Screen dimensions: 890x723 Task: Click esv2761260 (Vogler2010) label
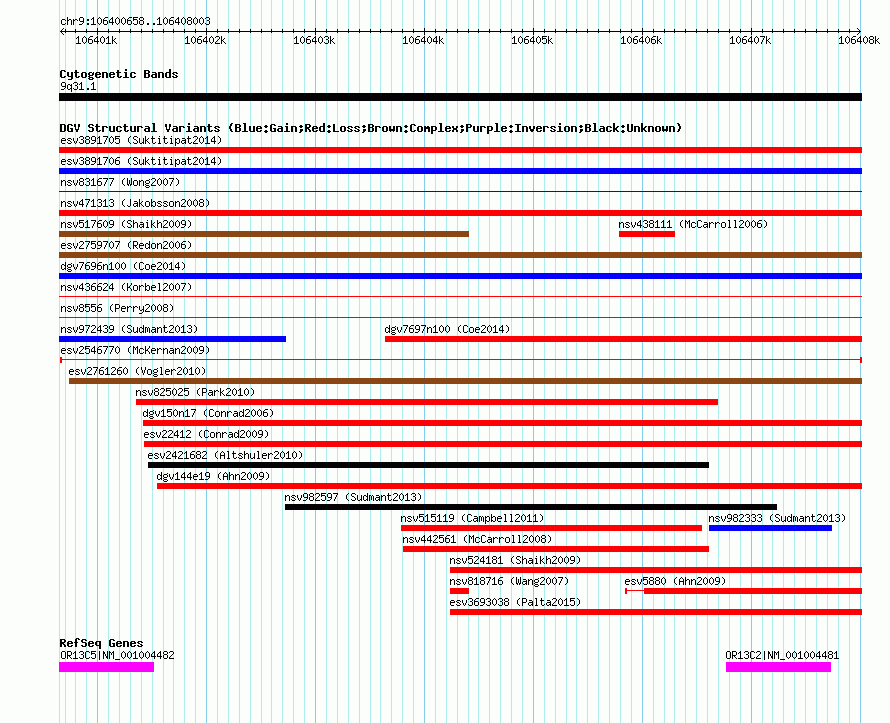137,371
